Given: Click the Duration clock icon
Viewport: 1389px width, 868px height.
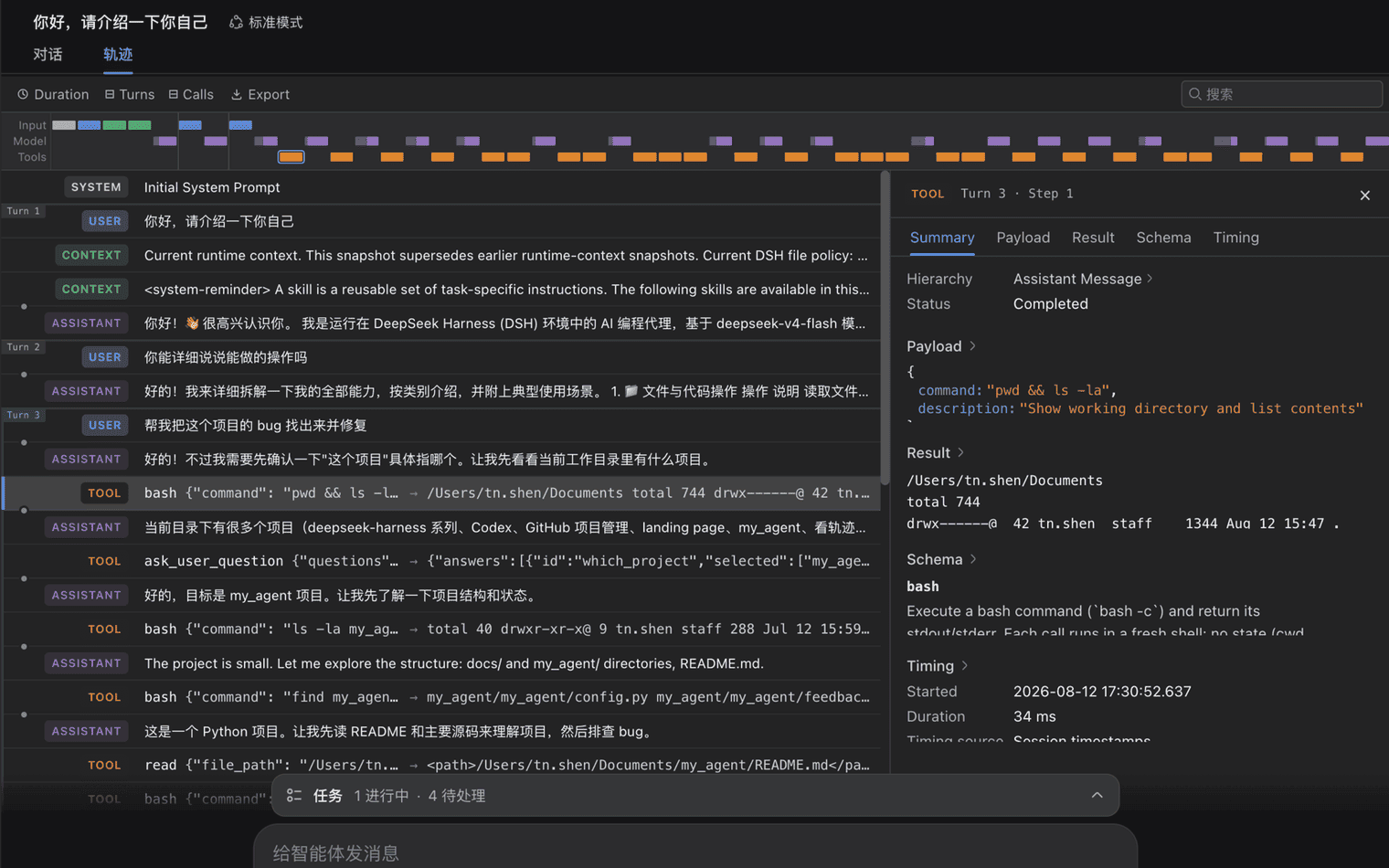Looking at the screenshot, I should coord(23,94).
